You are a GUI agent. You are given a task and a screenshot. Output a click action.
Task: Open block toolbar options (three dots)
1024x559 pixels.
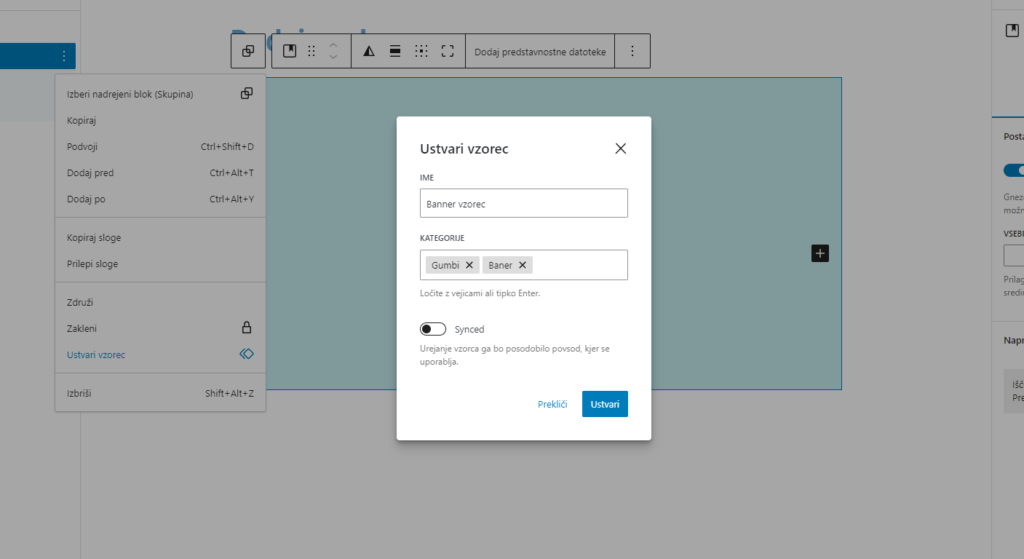coord(632,51)
